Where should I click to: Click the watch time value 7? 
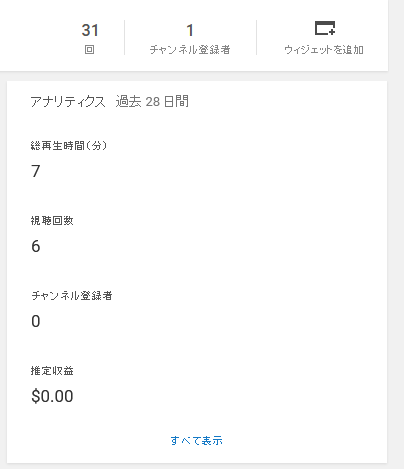(36, 171)
